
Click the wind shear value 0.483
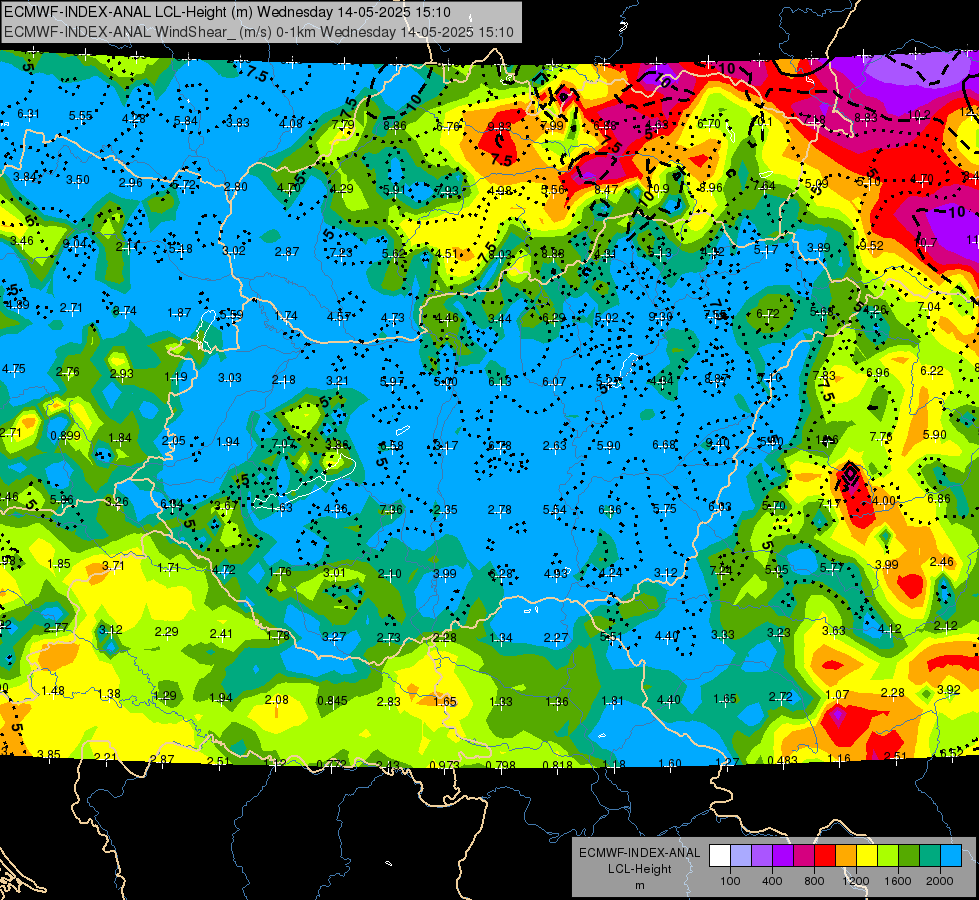782,760
